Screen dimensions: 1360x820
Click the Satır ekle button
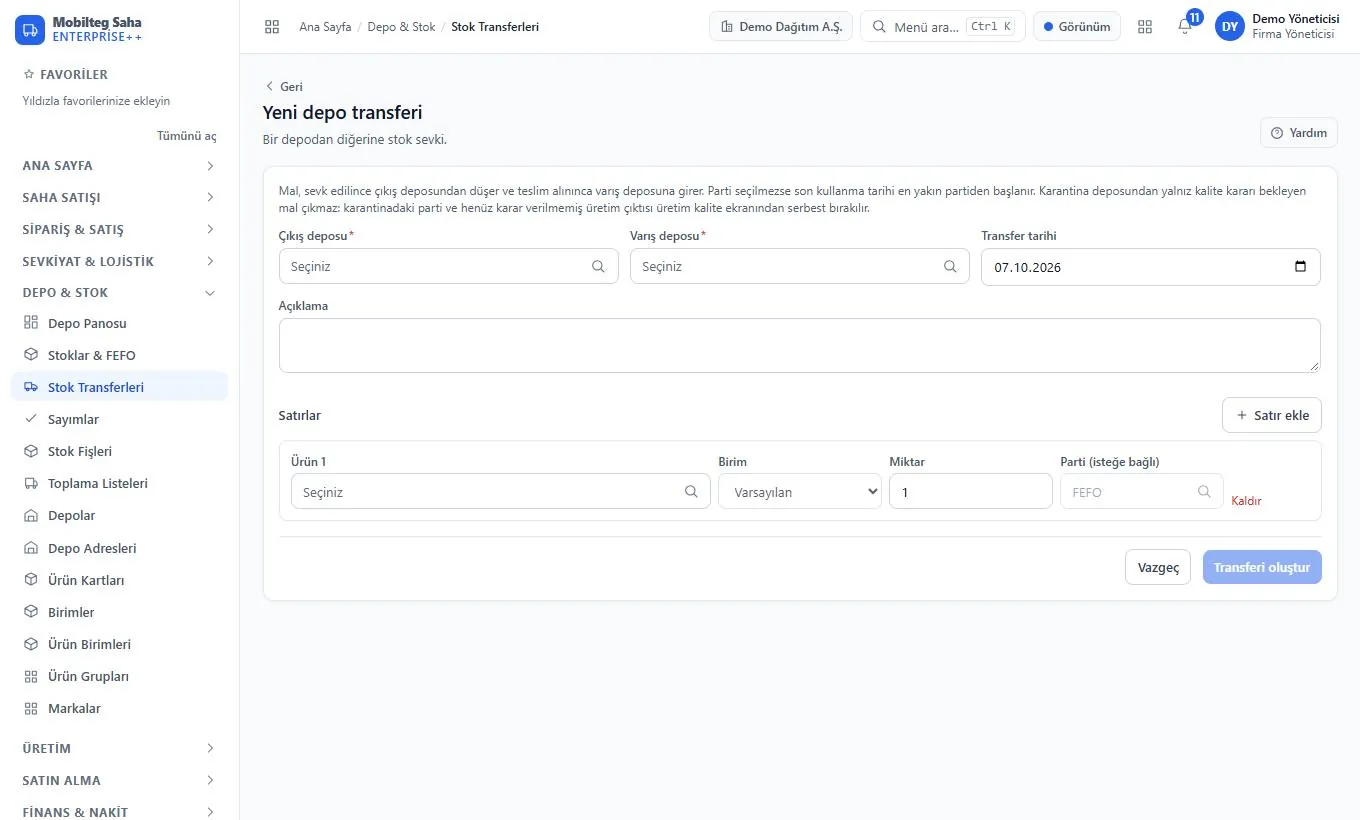1272,415
